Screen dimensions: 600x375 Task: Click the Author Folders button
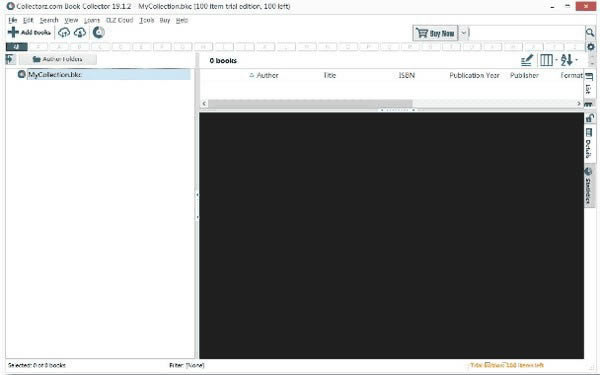pos(58,59)
